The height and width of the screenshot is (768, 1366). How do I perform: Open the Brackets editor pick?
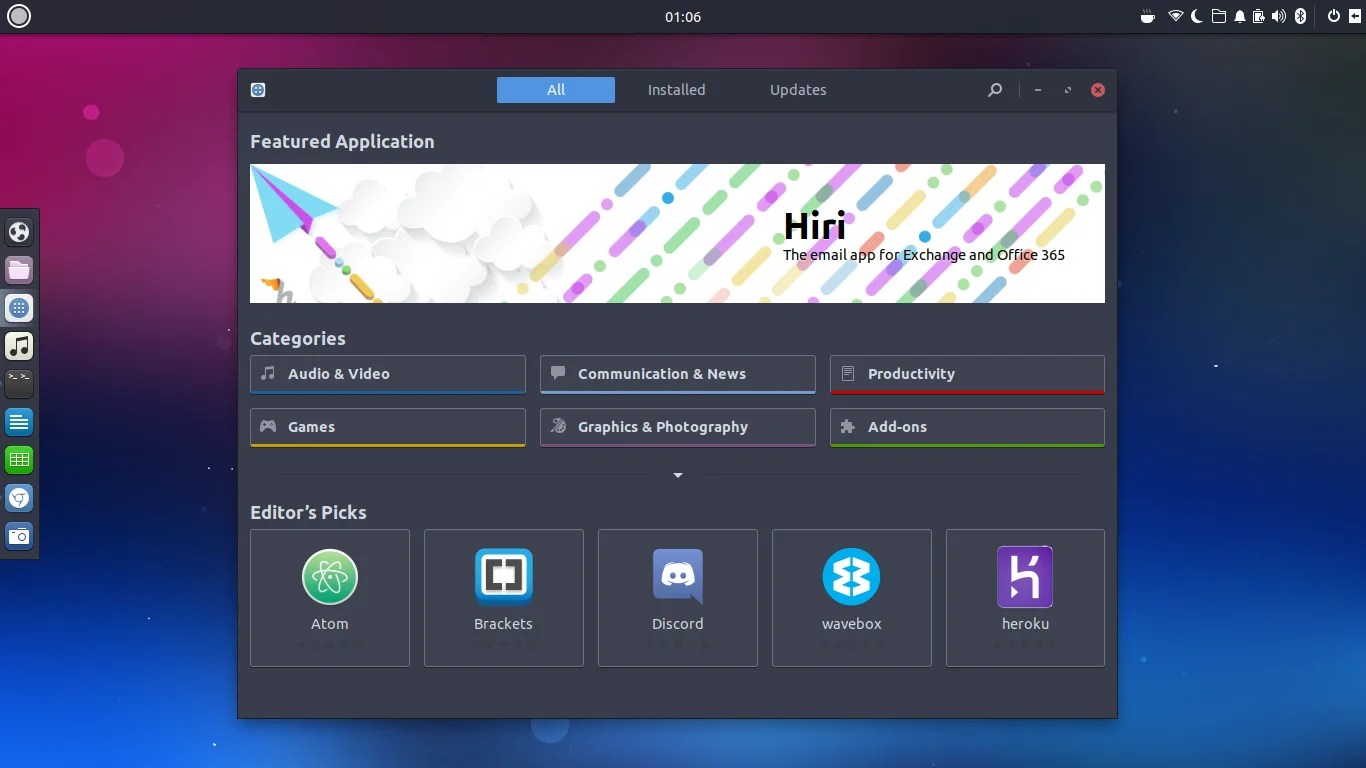tap(504, 598)
